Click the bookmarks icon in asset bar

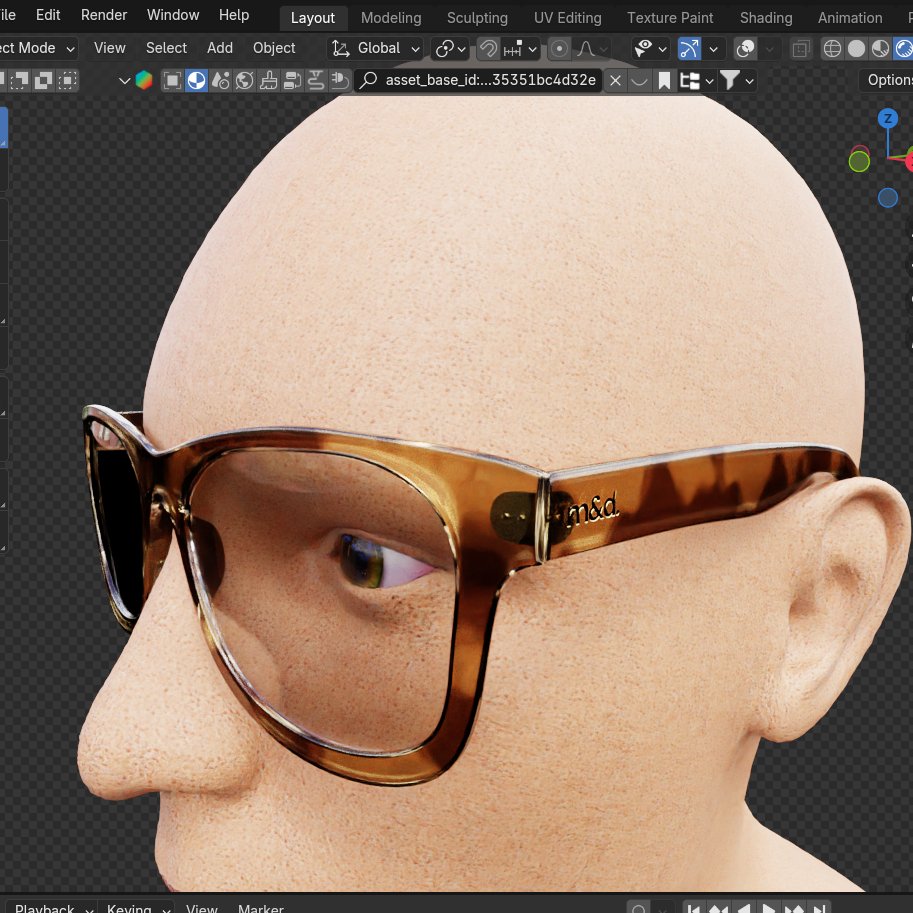coord(664,80)
